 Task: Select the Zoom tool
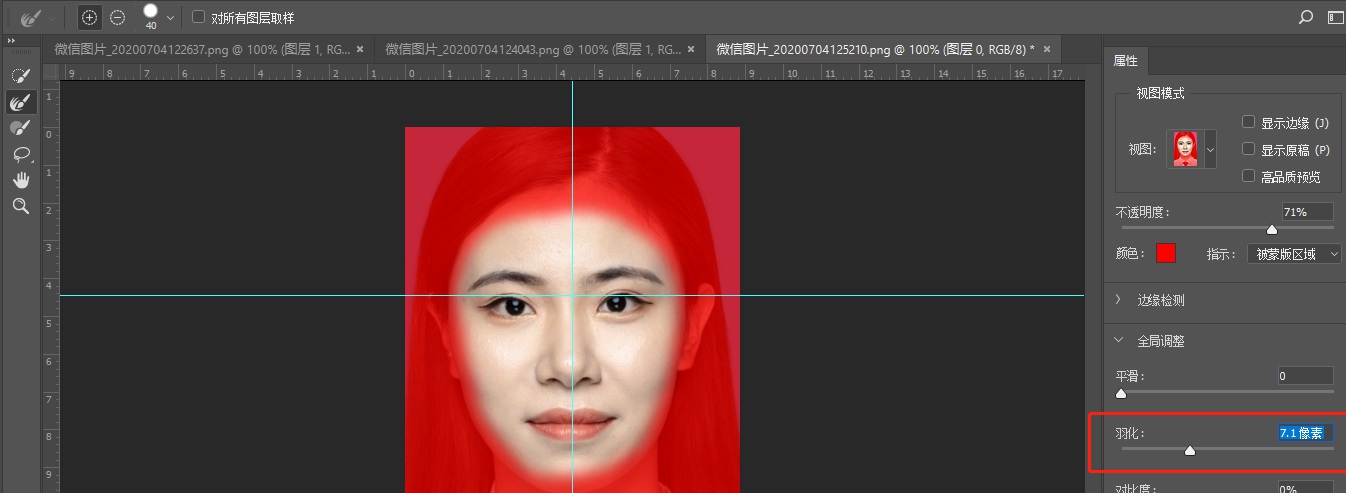click(x=20, y=206)
